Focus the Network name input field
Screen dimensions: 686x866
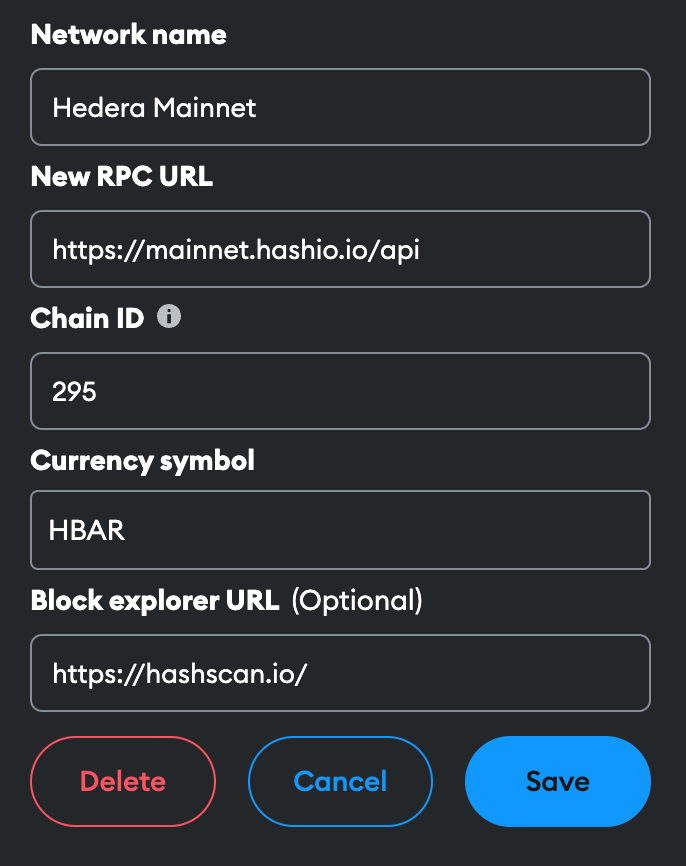click(340, 107)
